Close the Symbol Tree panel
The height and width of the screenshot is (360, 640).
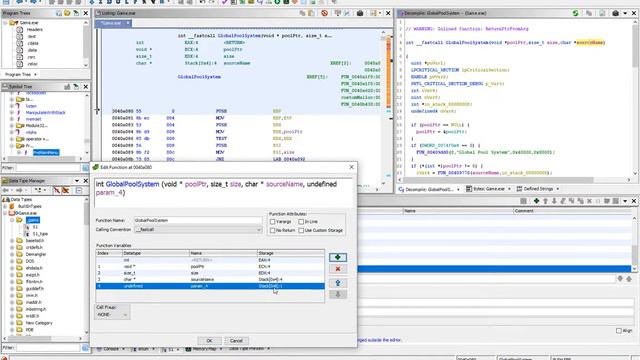pyautogui.click(x=86, y=87)
